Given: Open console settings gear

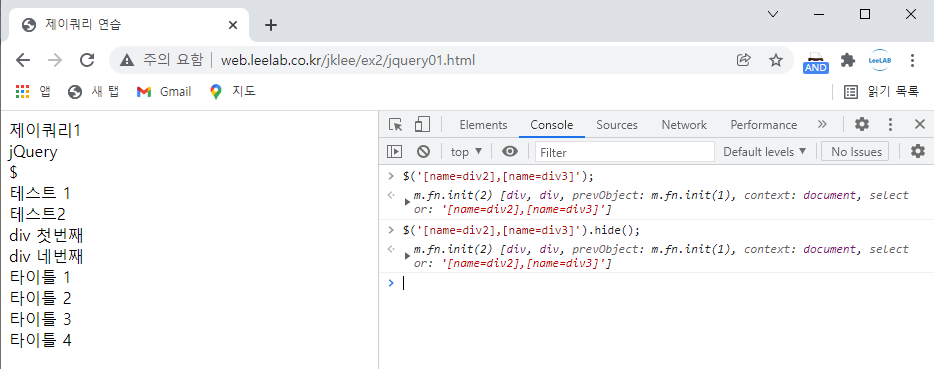Looking at the screenshot, I should (x=918, y=151).
